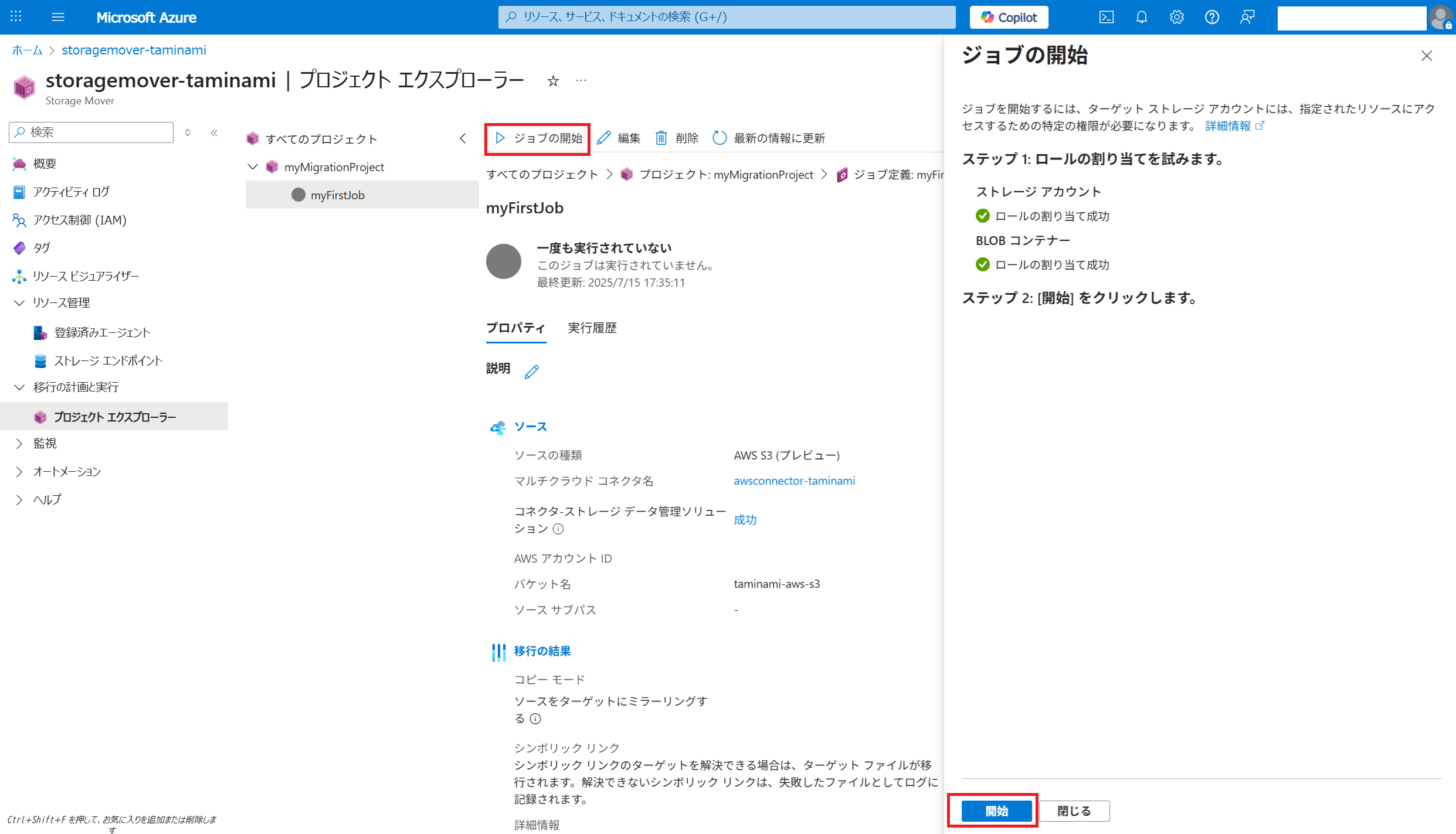Switch to the 実行履歴 tab
The height and width of the screenshot is (834, 1456).
[x=592, y=328]
